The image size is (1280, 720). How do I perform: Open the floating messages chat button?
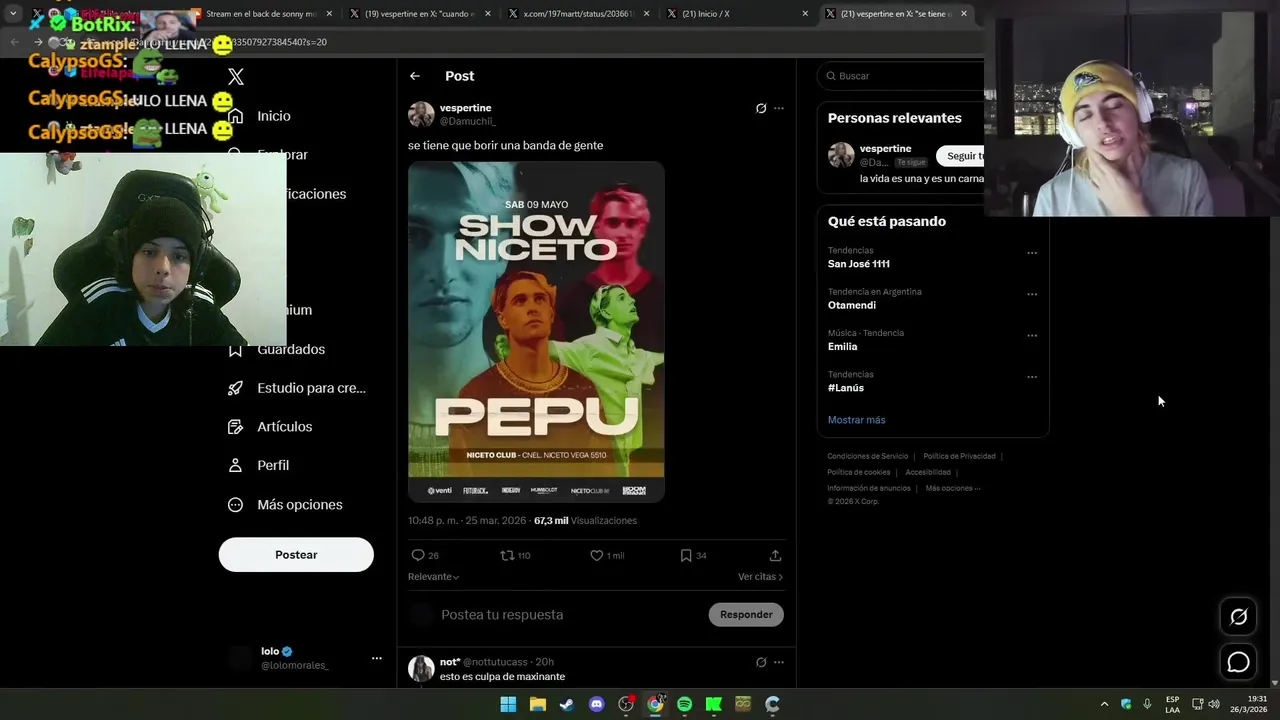coord(1238,662)
